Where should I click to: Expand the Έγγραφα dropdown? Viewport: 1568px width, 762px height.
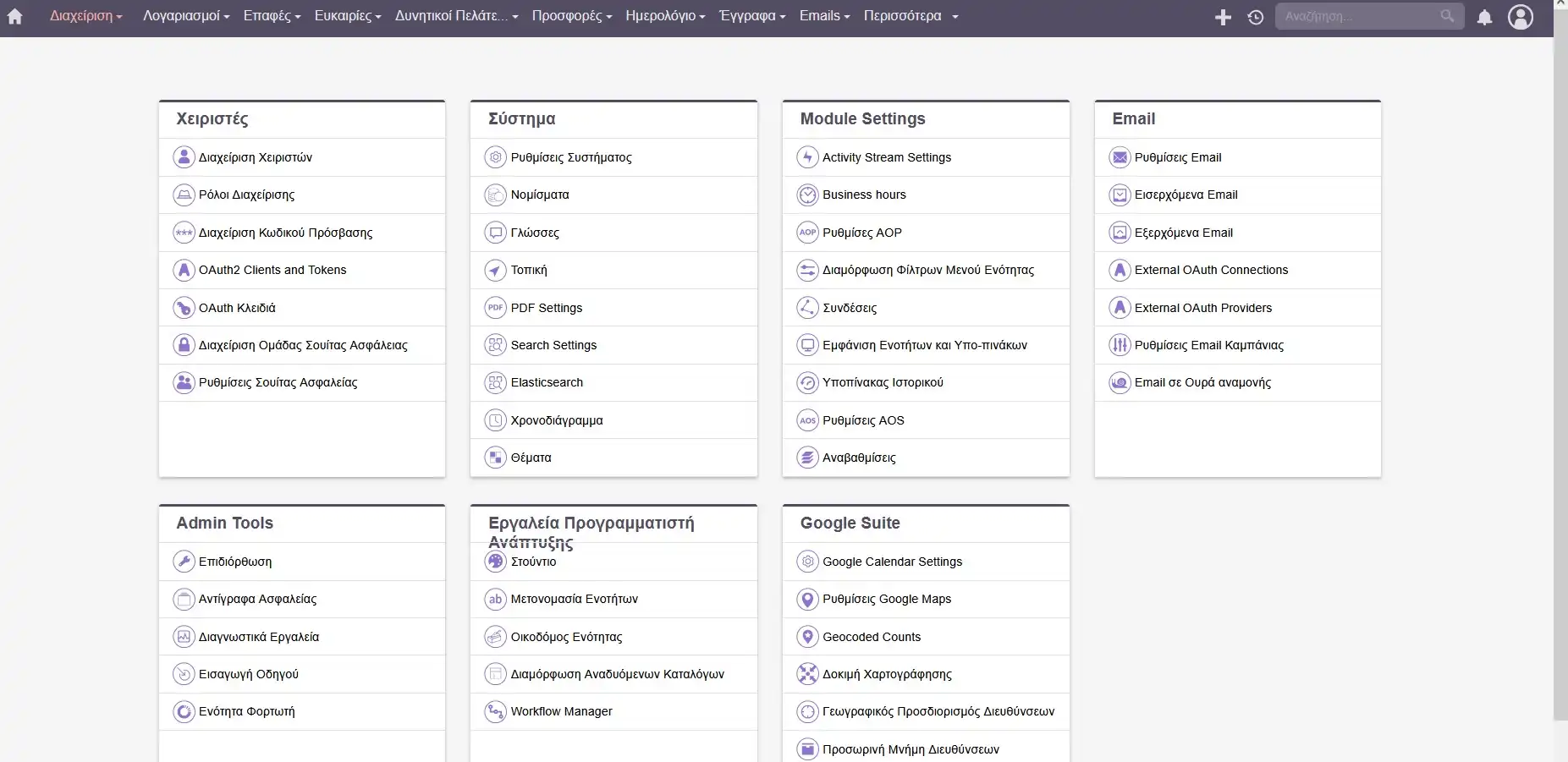coord(752,16)
